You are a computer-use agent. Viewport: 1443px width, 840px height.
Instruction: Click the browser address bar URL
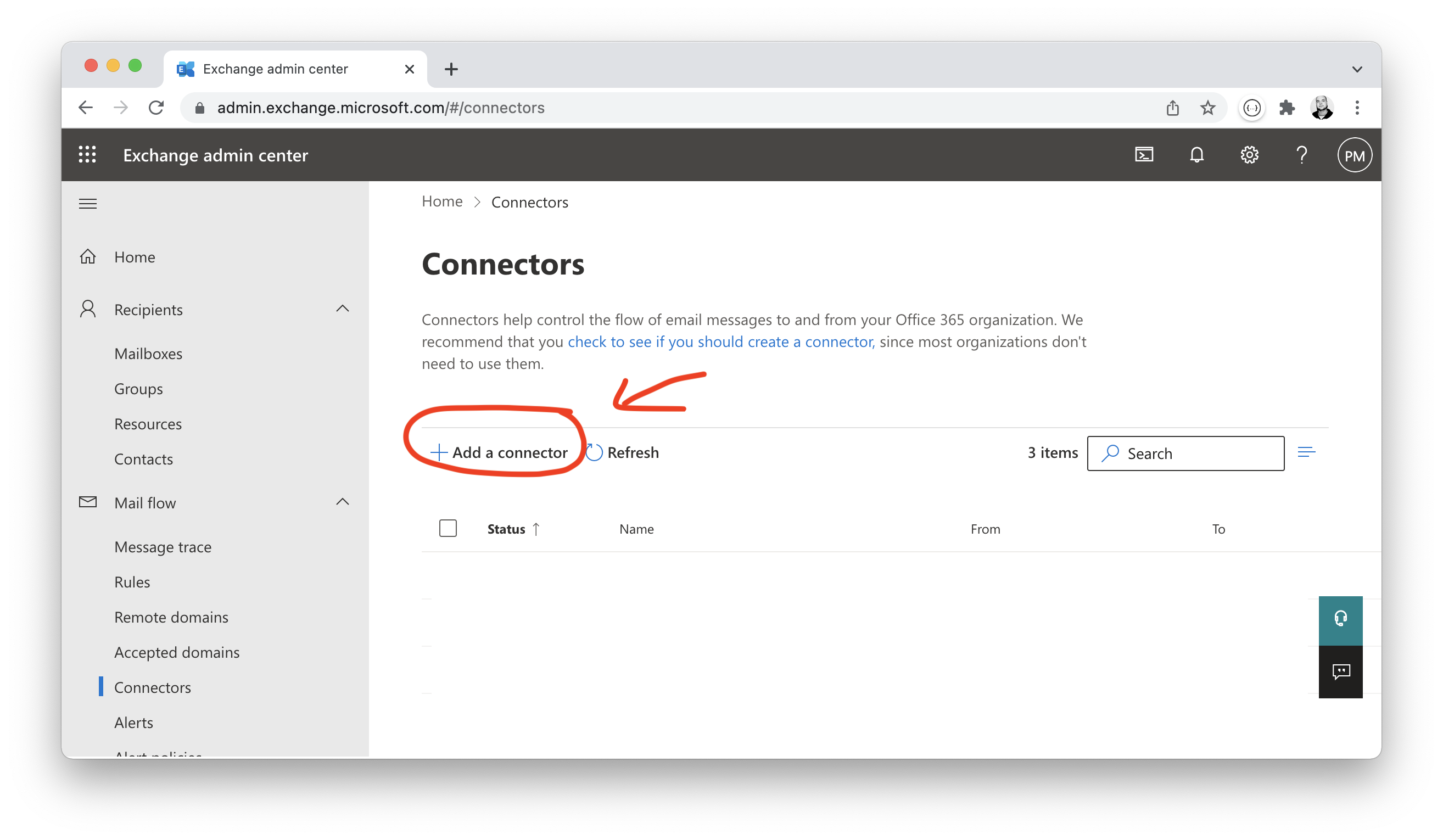tap(381, 108)
